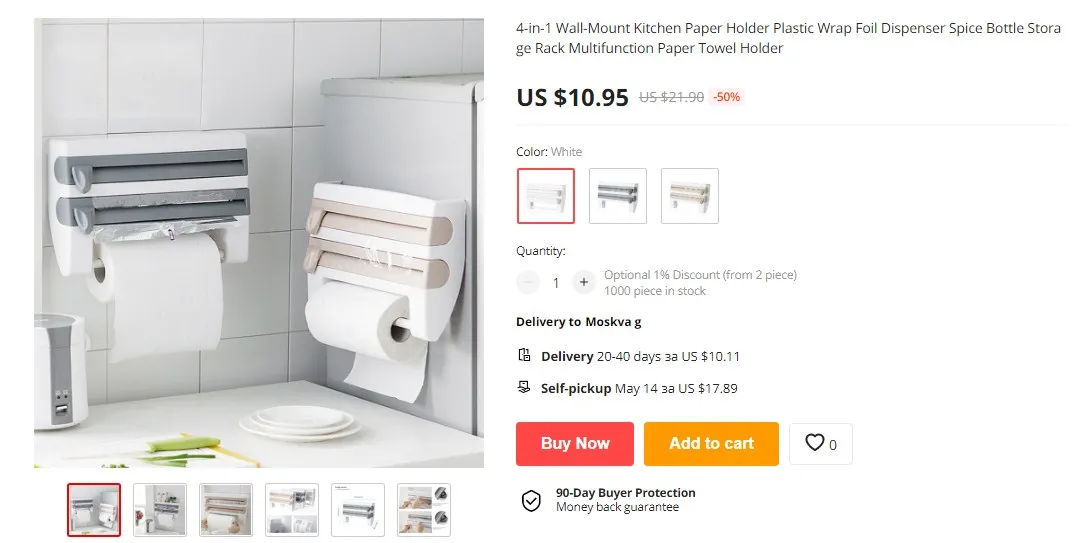The width and height of the screenshot is (1075, 543).
Task: Select the beige color variant swatch
Action: [690, 196]
